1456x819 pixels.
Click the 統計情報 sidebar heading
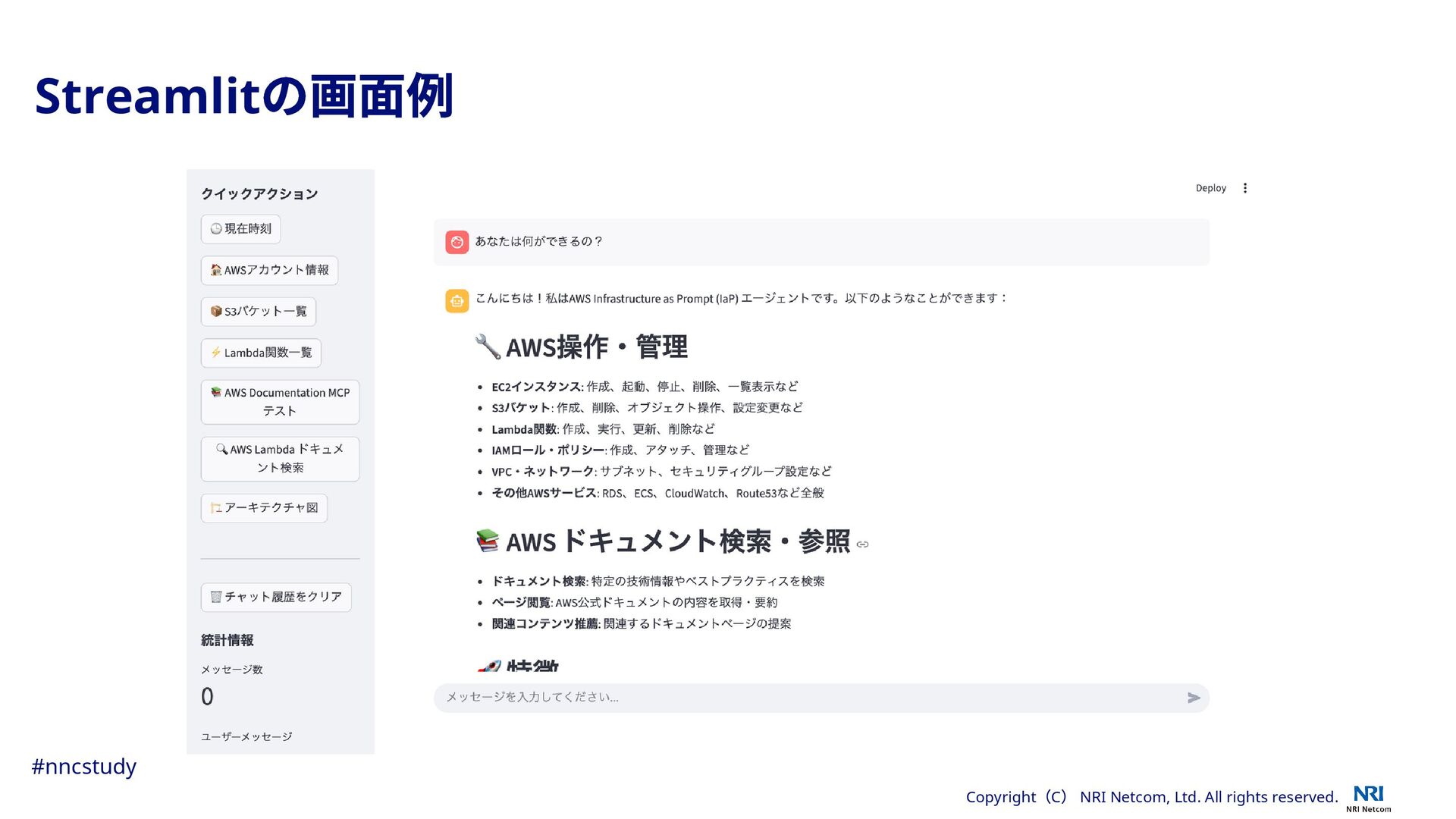tap(227, 641)
